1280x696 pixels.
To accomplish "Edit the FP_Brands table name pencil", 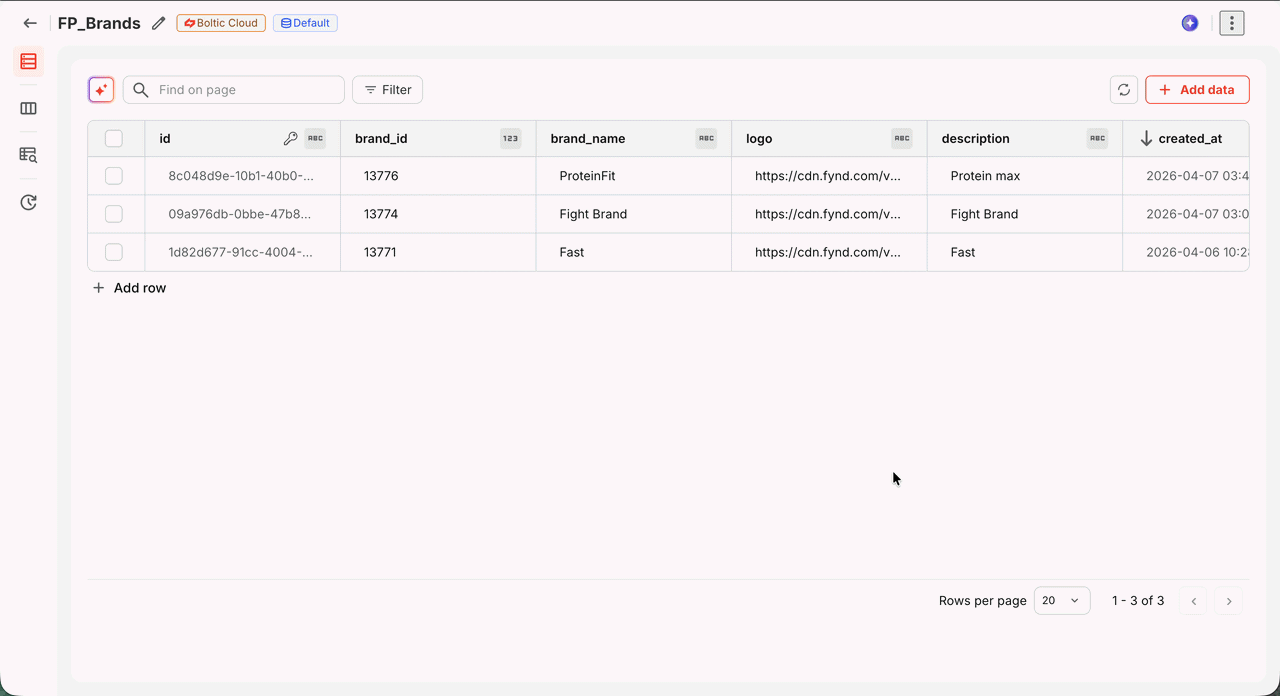I will coord(158,23).
